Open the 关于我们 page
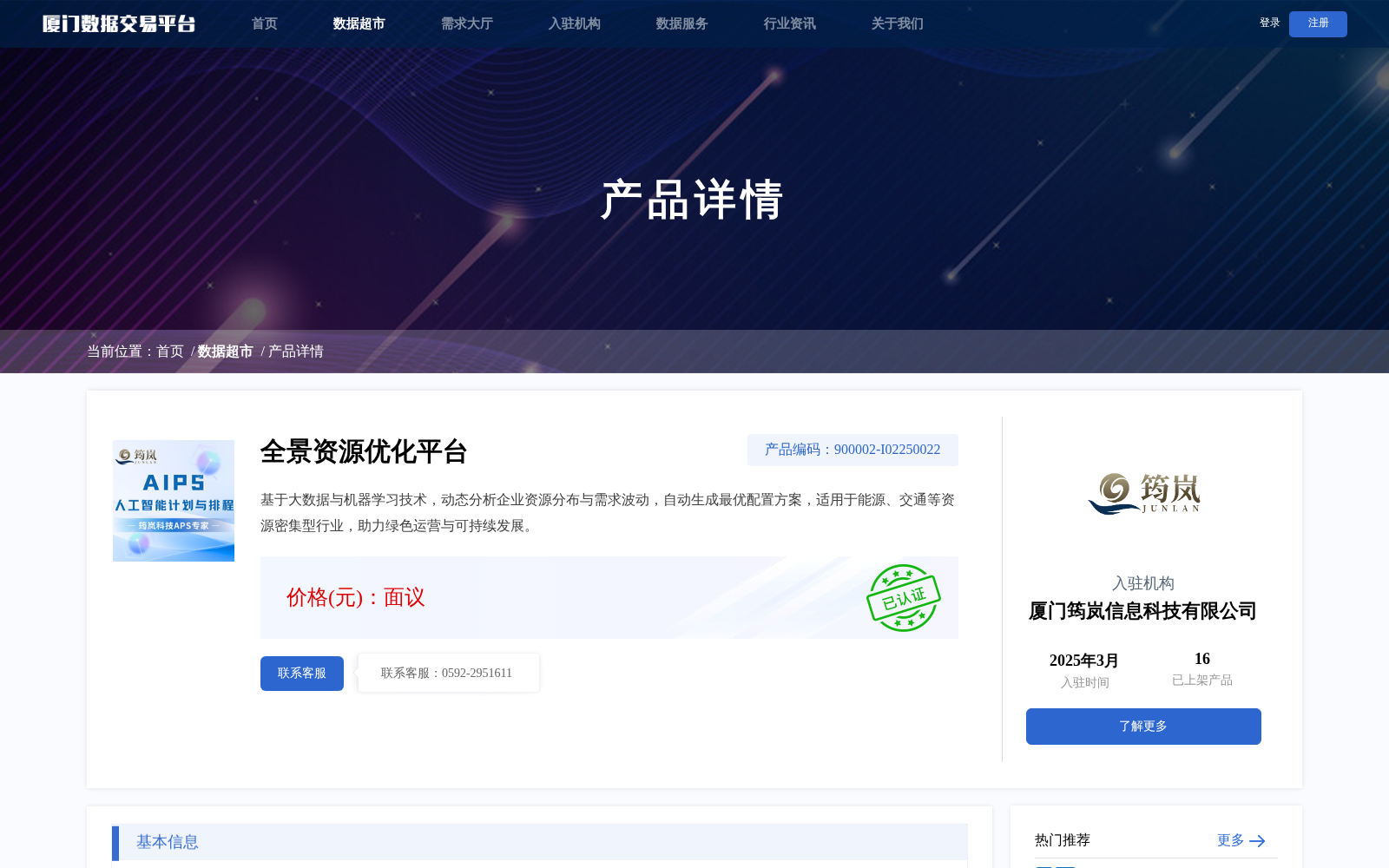This screenshot has width=1389, height=868. click(897, 23)
